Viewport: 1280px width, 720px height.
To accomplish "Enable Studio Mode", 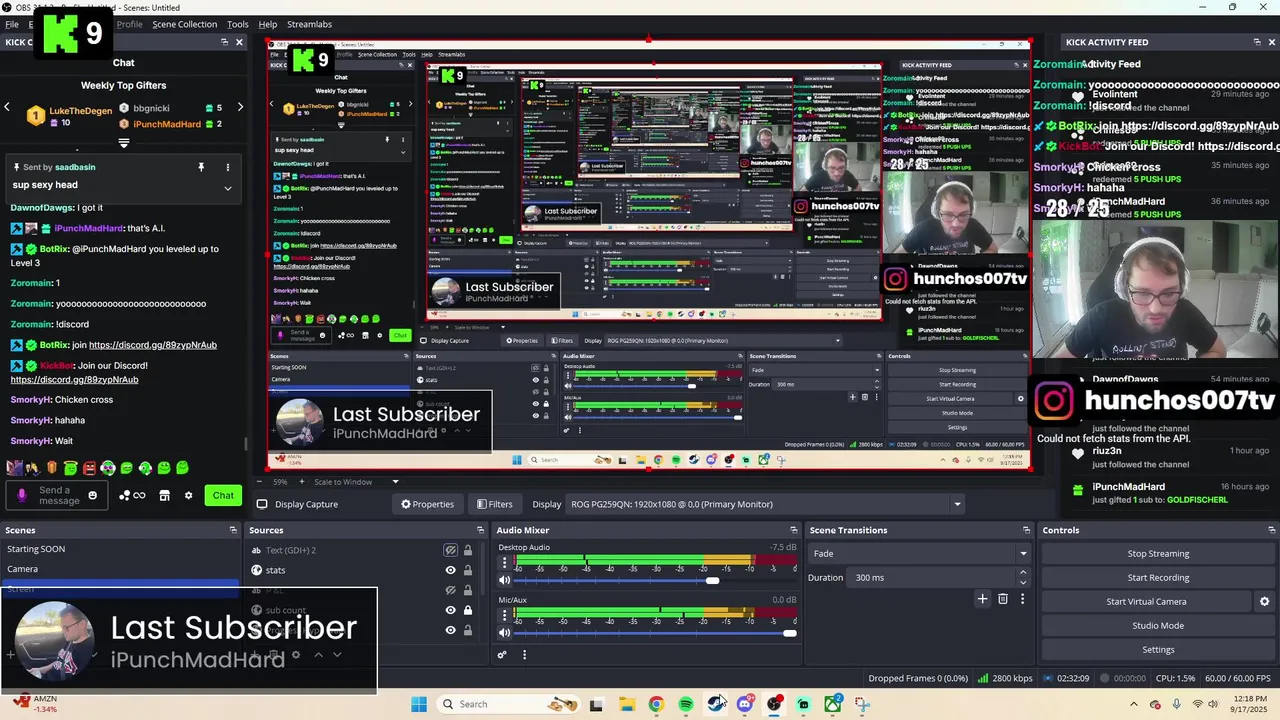I will coord(1158,626).
